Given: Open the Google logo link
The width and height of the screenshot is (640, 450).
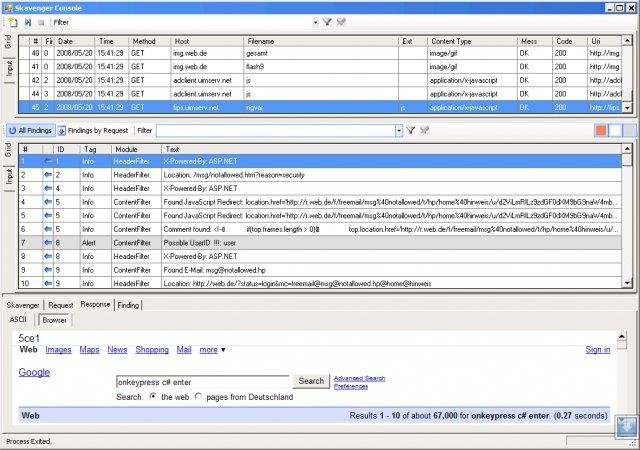Looking at the screenshot, I should tap(34, 372).
